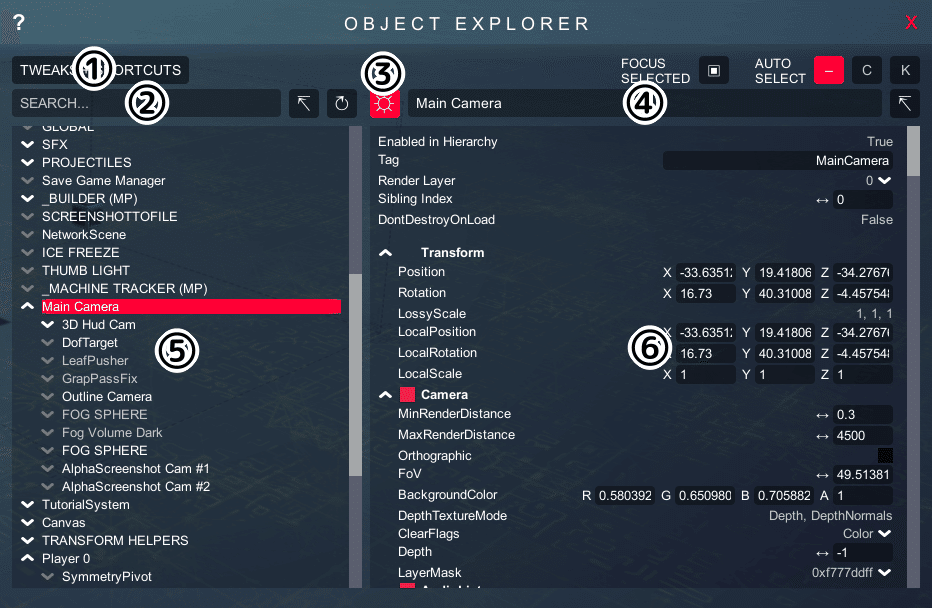
Task: Click the Sibling Index double-arrow handle
Action: [x=822, y=200]
